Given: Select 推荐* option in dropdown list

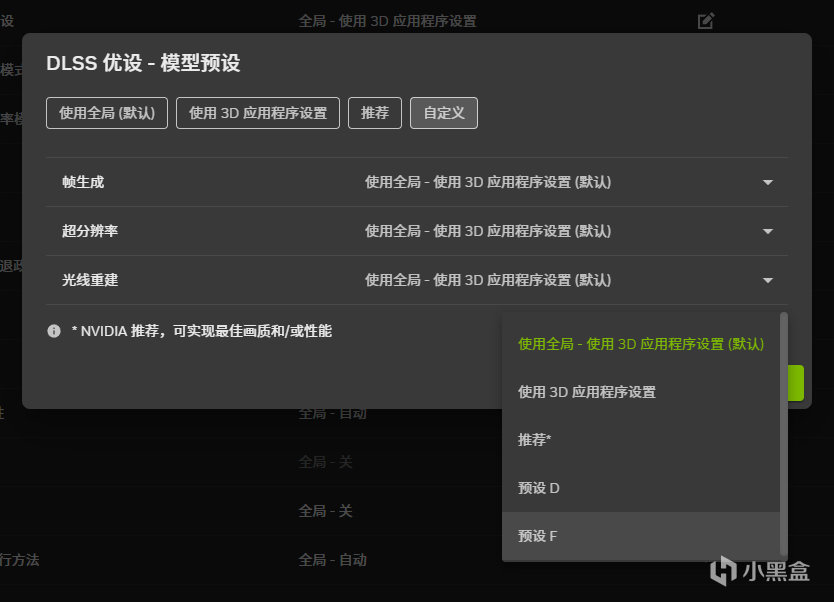Looking at the screenshot, I should [641, 440].
